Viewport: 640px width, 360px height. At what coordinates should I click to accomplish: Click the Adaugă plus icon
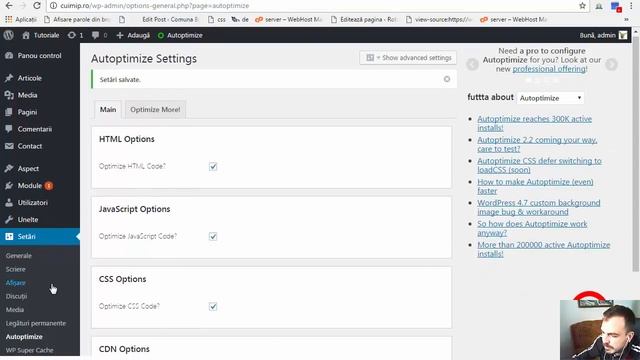tap(120, 35)
